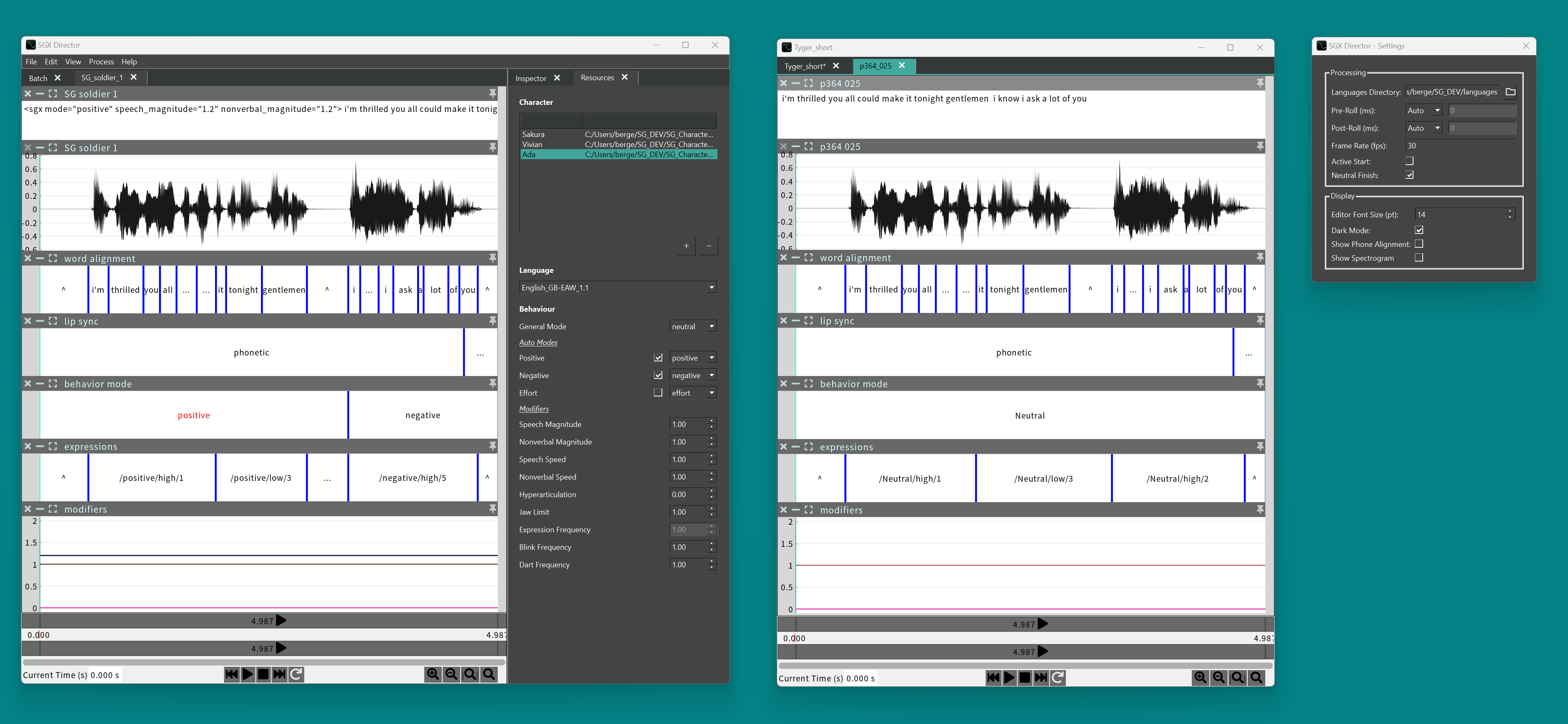The height and width of the screenshot is (724, 1568).
Task: Zoom in timeline in SGX Director window
Action: (x=433, y=674)
